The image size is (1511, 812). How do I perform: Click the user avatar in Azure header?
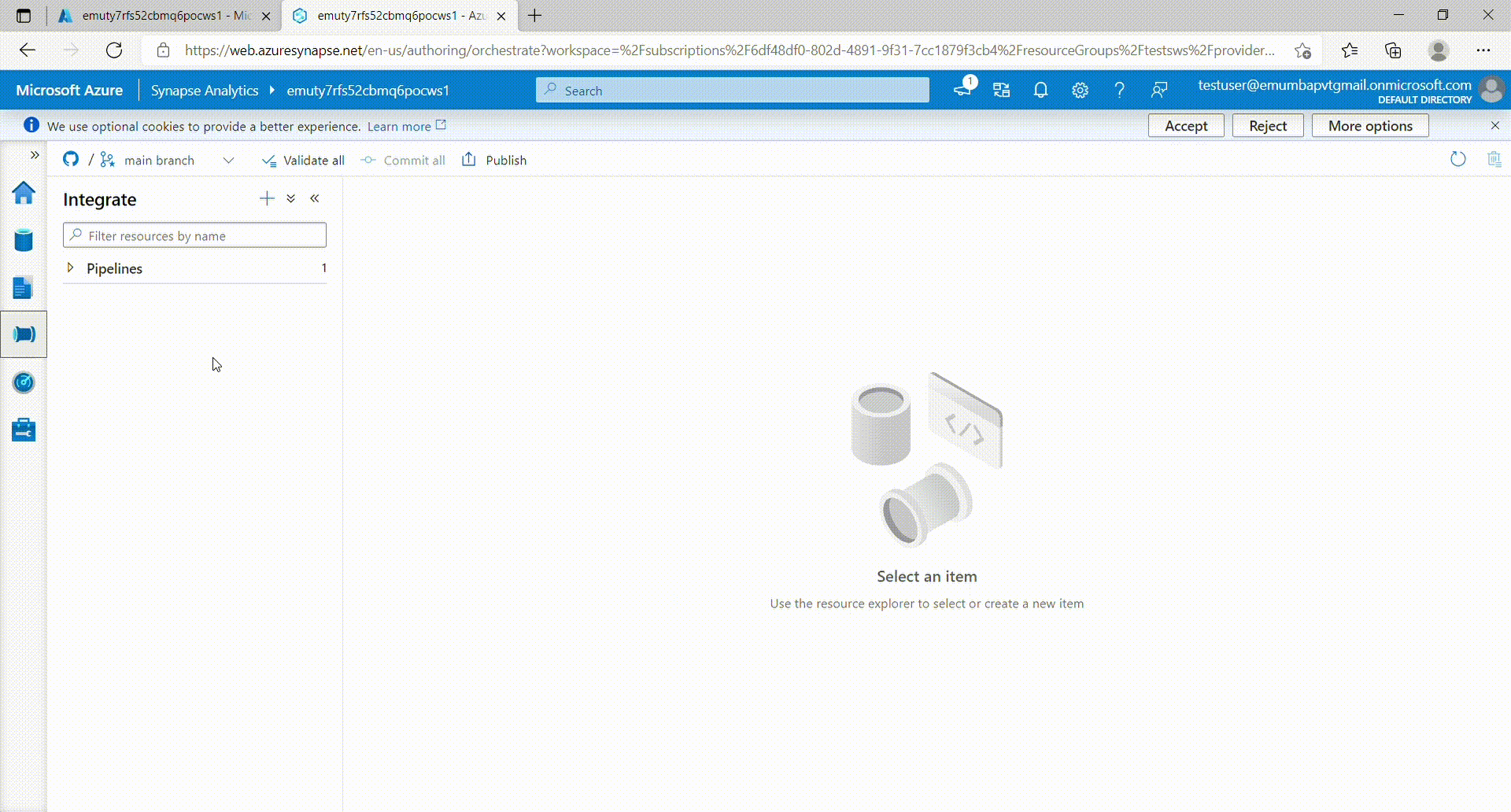tap(1491, 90)
